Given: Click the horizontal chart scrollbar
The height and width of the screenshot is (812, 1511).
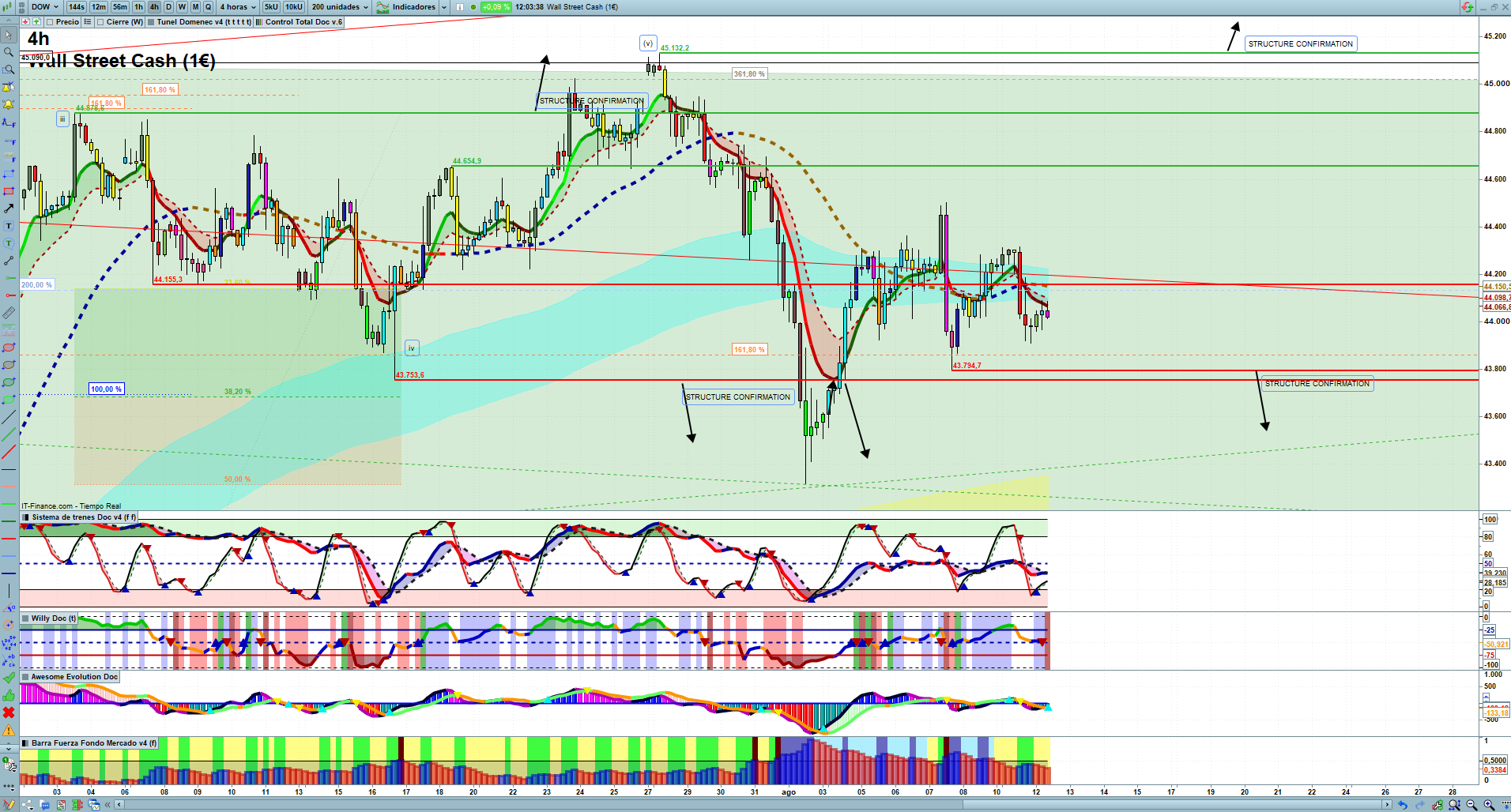Looking at the screenshot, I should 751,805.
